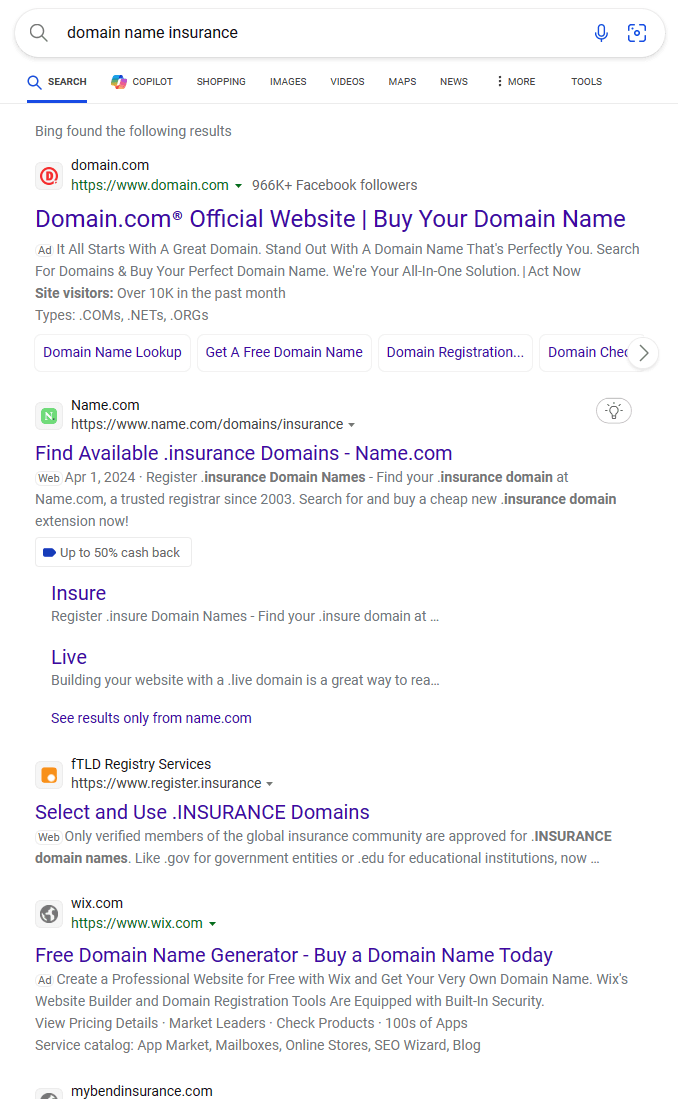This screenshot has height=1099, width=678.
Task: Click the Copilot colorful logo icon
Action: point(119,82)
